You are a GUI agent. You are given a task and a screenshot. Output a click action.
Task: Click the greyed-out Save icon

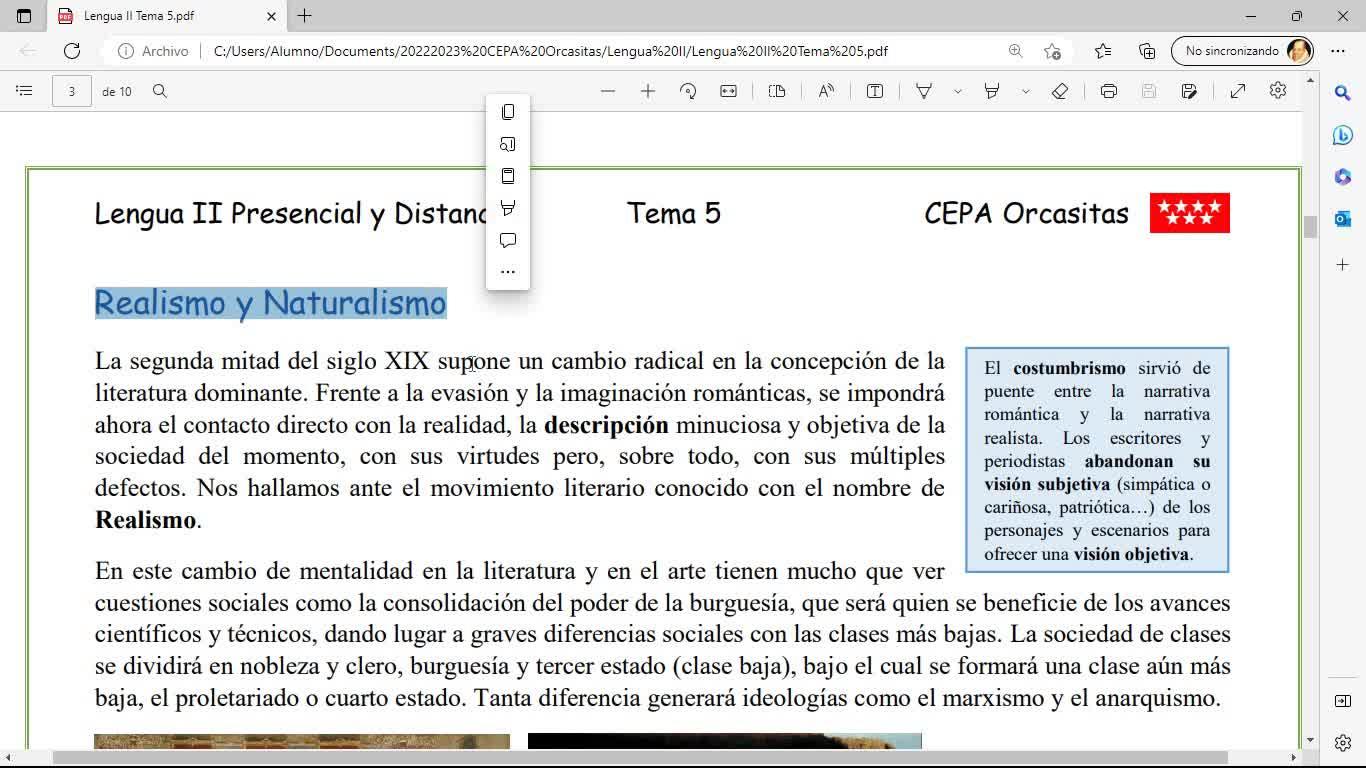pyautogui.click(x=1149, y=91)
